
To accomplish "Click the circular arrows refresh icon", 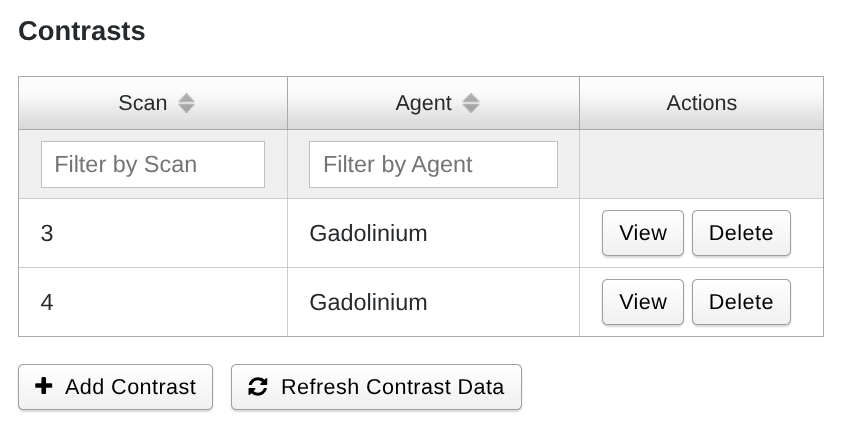I will [x=258, y=387].
